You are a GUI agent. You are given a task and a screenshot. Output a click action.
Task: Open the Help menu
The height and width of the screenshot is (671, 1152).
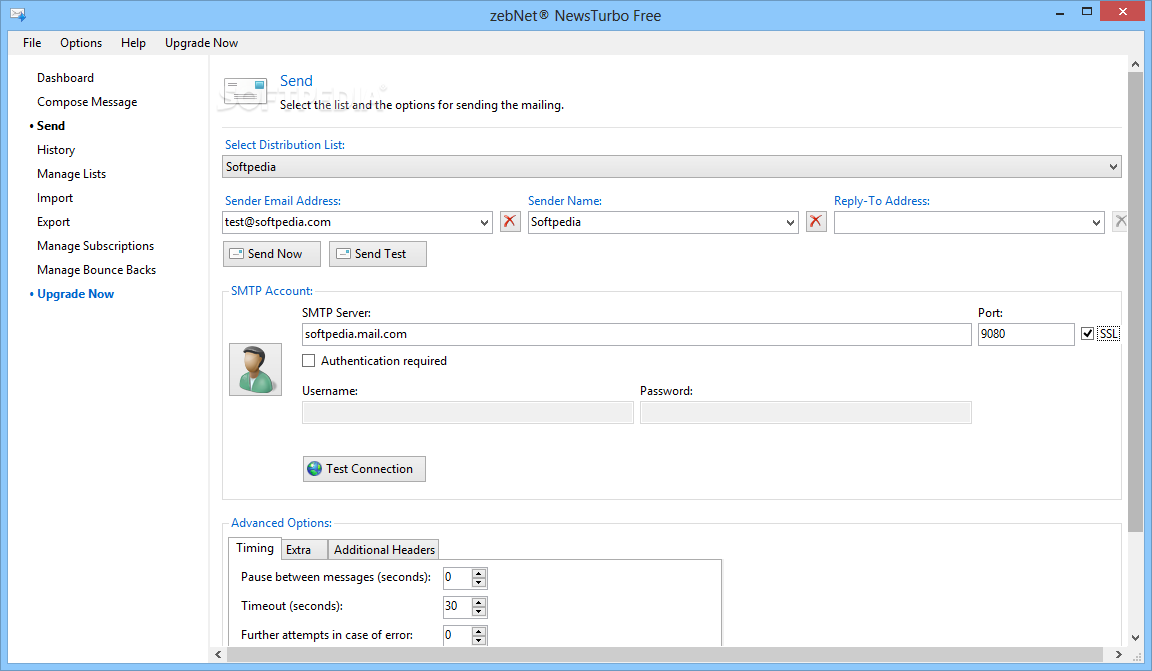133,43
